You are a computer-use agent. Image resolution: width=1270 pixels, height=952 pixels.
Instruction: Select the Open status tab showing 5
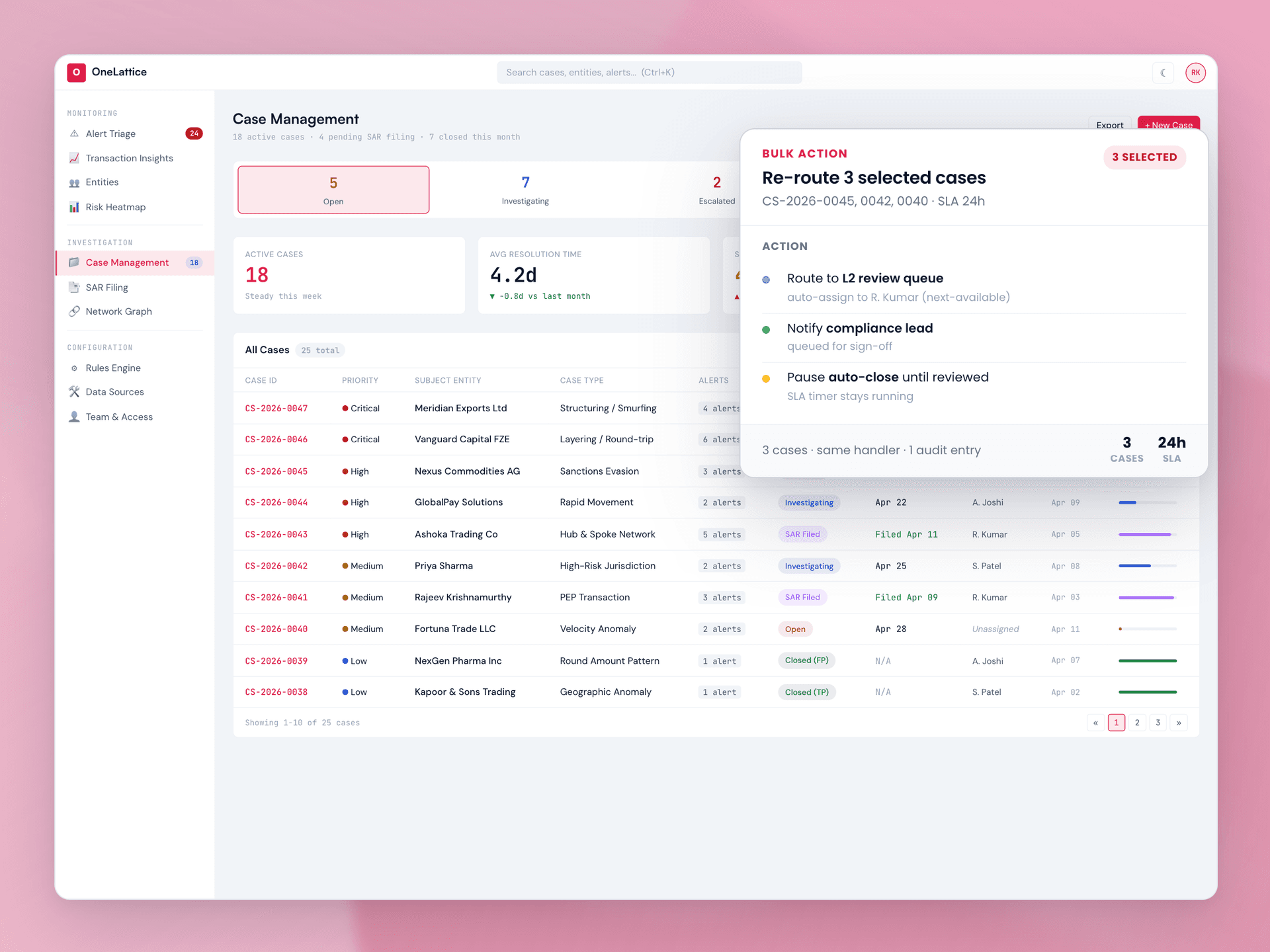(x=333, y=190)
